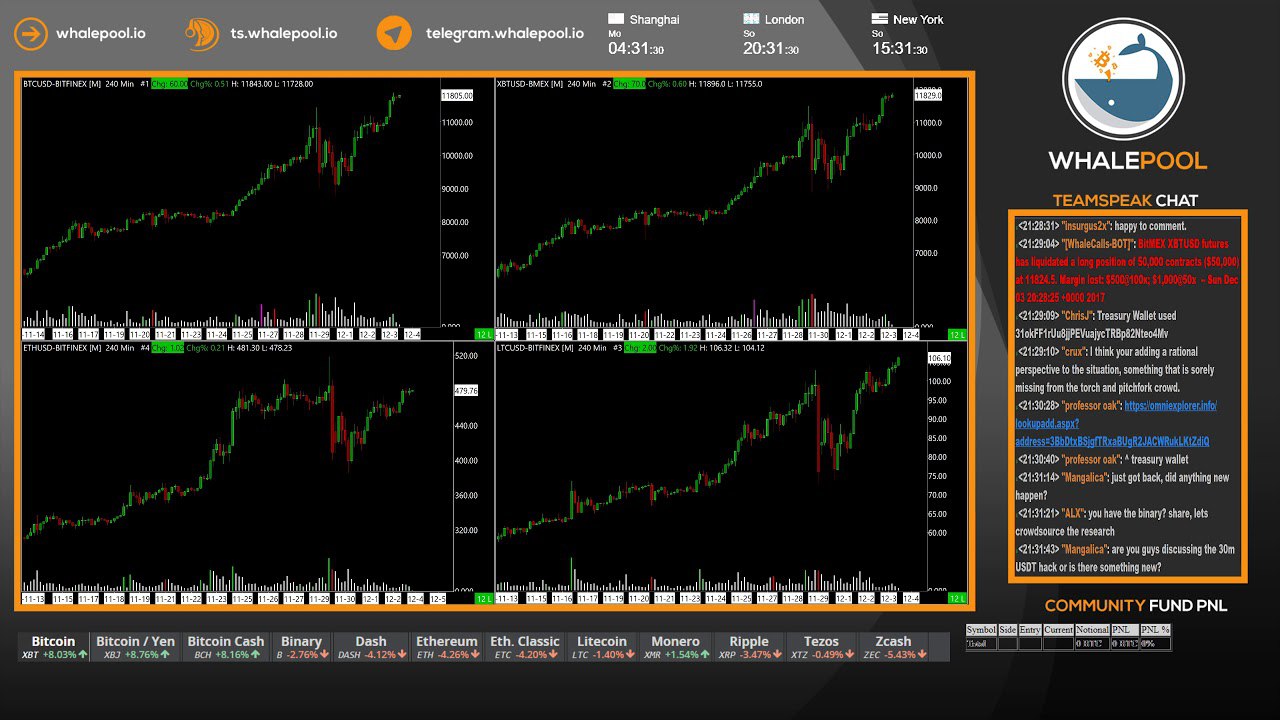Click Mangalica's 'just got back' message

click(x=1122, y=486)
